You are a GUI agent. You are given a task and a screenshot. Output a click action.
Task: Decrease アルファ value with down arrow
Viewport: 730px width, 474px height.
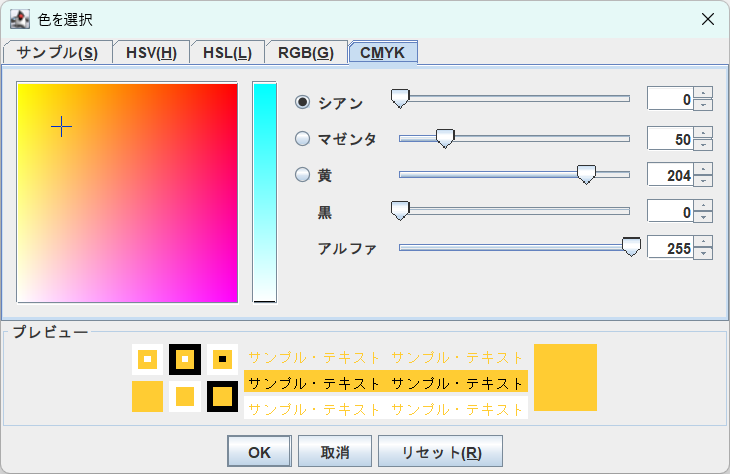point(703,254)
